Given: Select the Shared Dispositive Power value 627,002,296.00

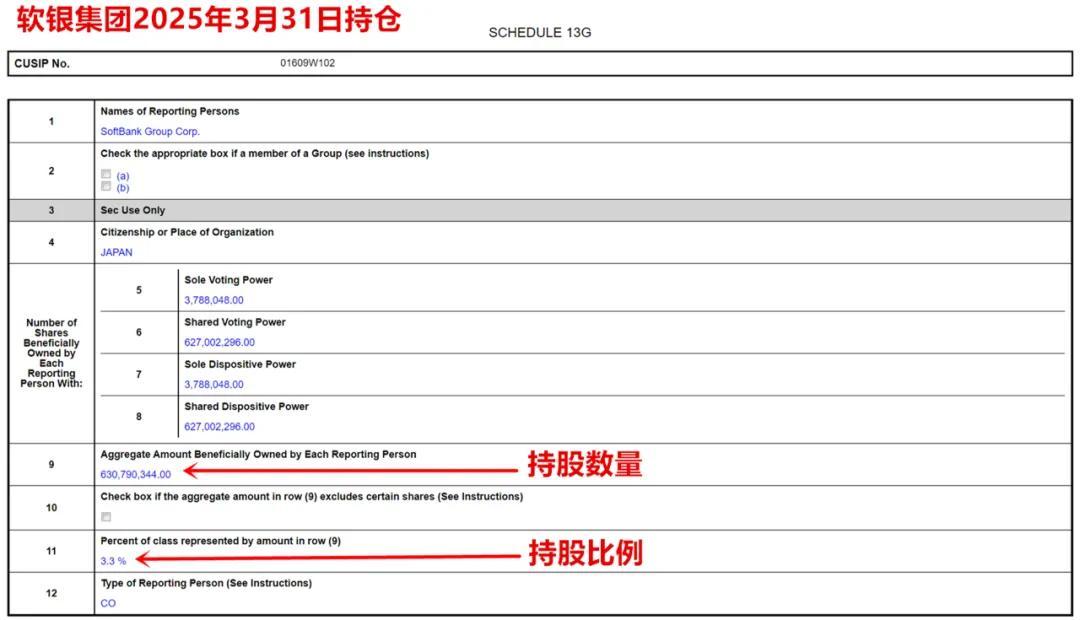Looking at the screenshot, I should [219, 426].
